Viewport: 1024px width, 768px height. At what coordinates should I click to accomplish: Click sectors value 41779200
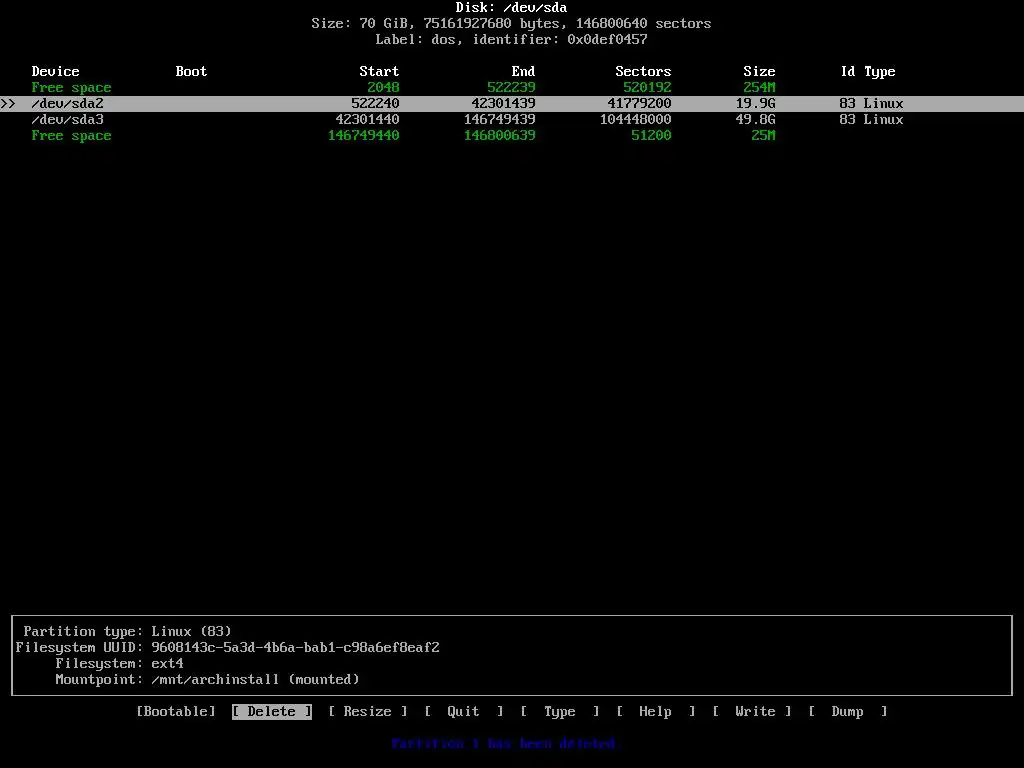[639, 103]
